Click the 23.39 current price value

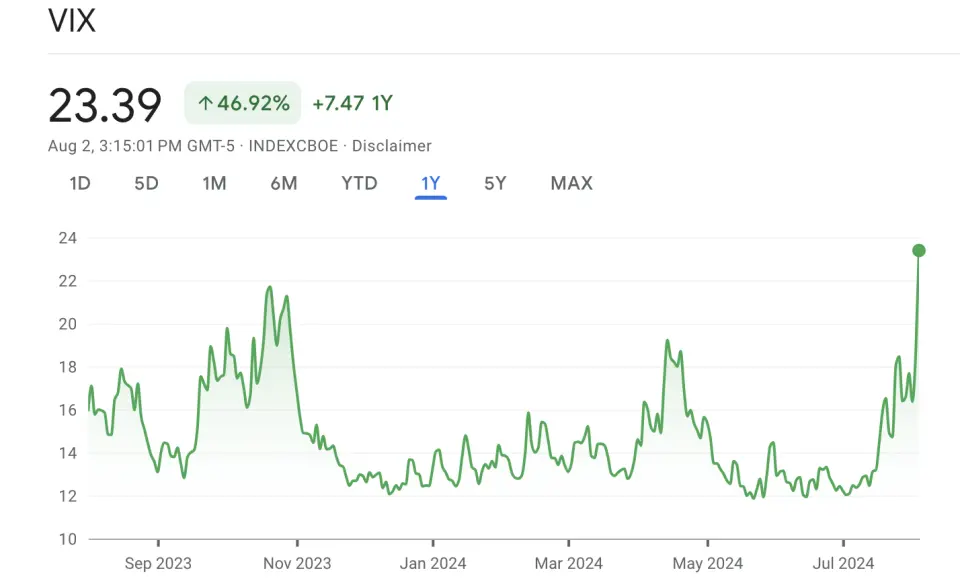[105, 105]
